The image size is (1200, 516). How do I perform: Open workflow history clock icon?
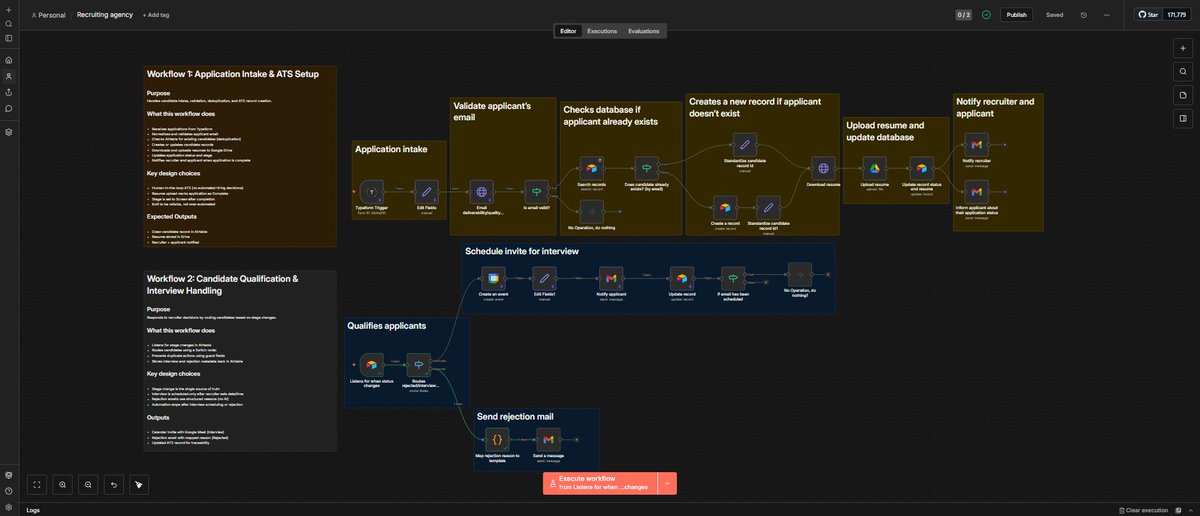point(1084,15)
